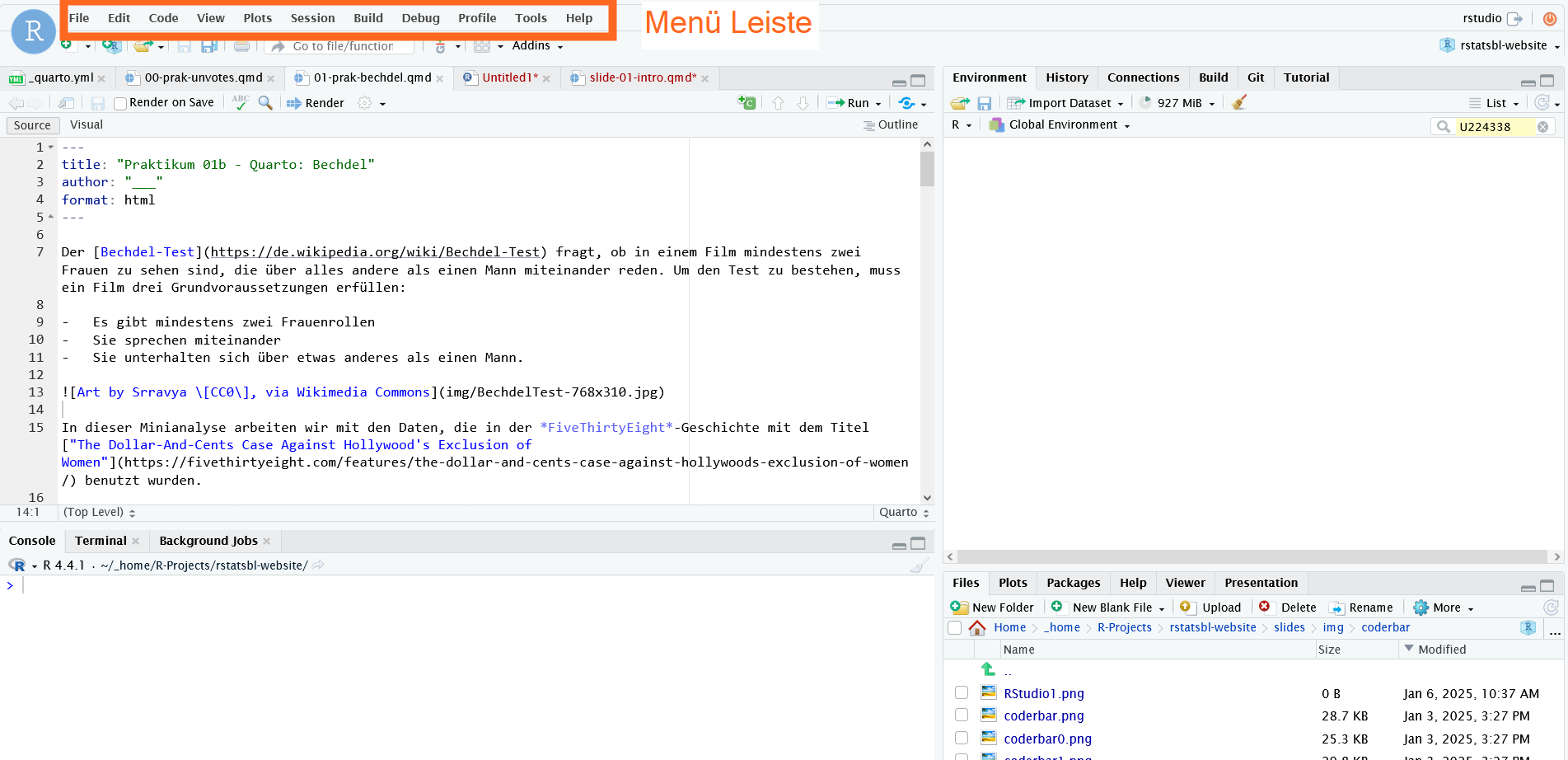Check the box next to RStudio1.png
This screenshot has width=1568, height=760.
pos(962,693)
